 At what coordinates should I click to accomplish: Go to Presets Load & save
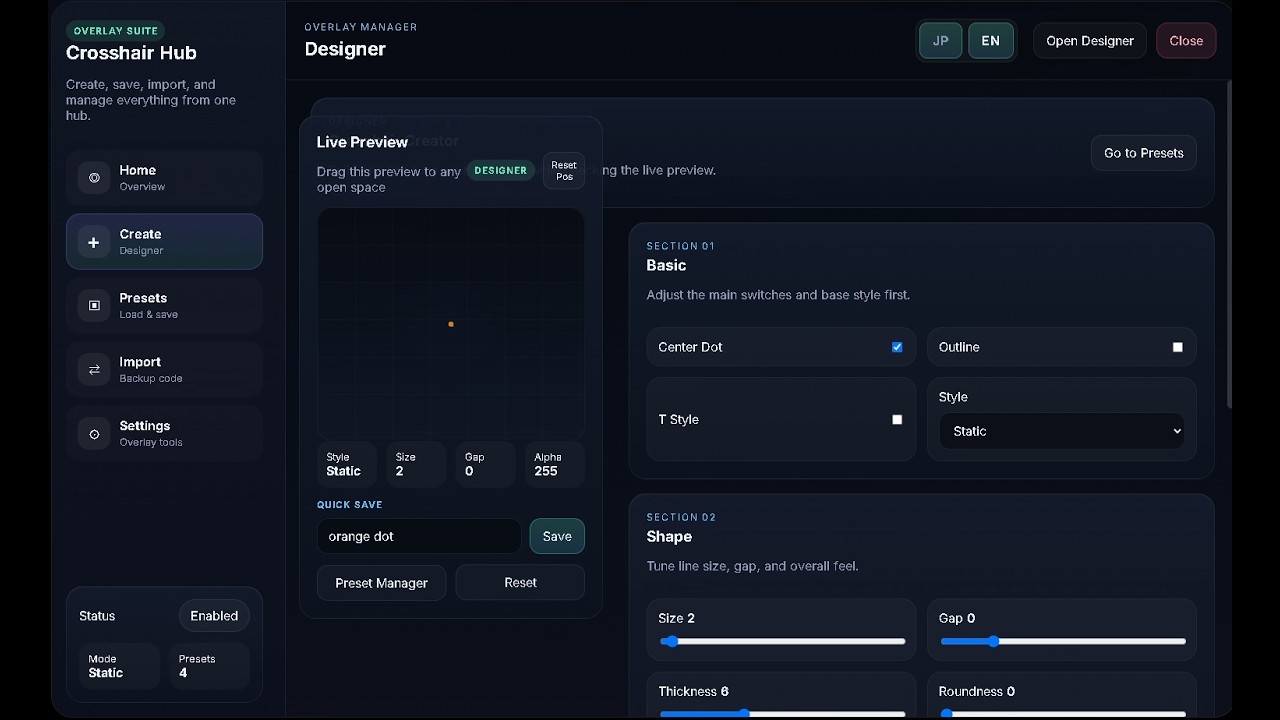pyautogui.click(x=164, y=306)
